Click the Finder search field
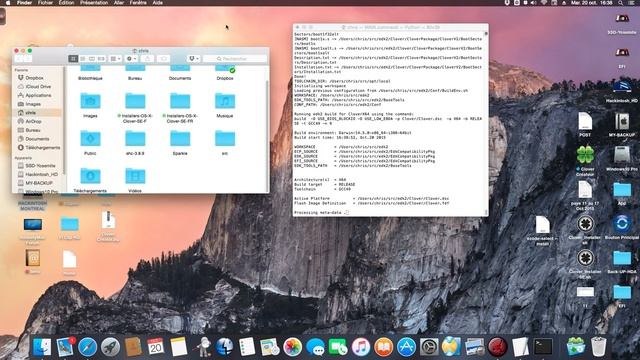 pos(235,59)
